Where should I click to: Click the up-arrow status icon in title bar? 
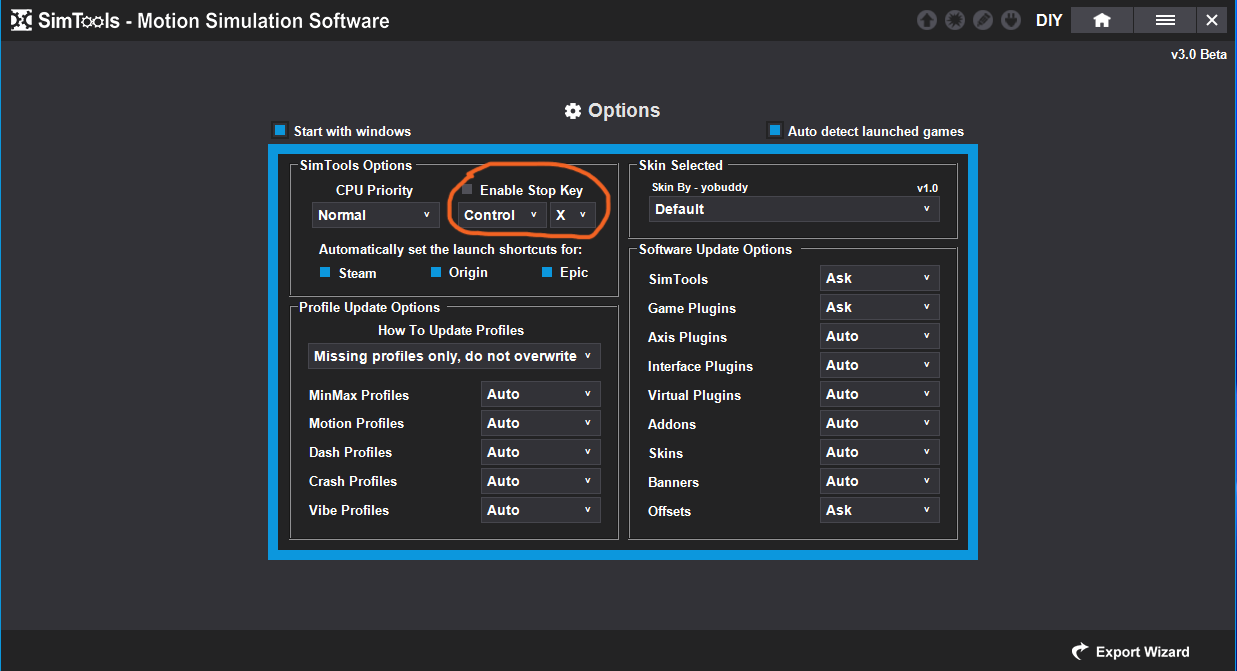pyautogui.click(x=927, y=20)
